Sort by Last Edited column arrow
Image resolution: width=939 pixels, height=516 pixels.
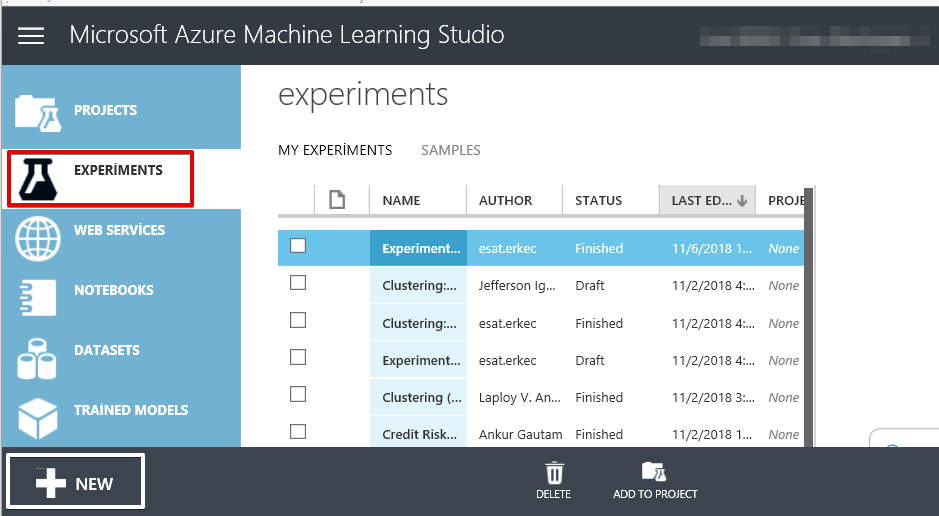742,201
